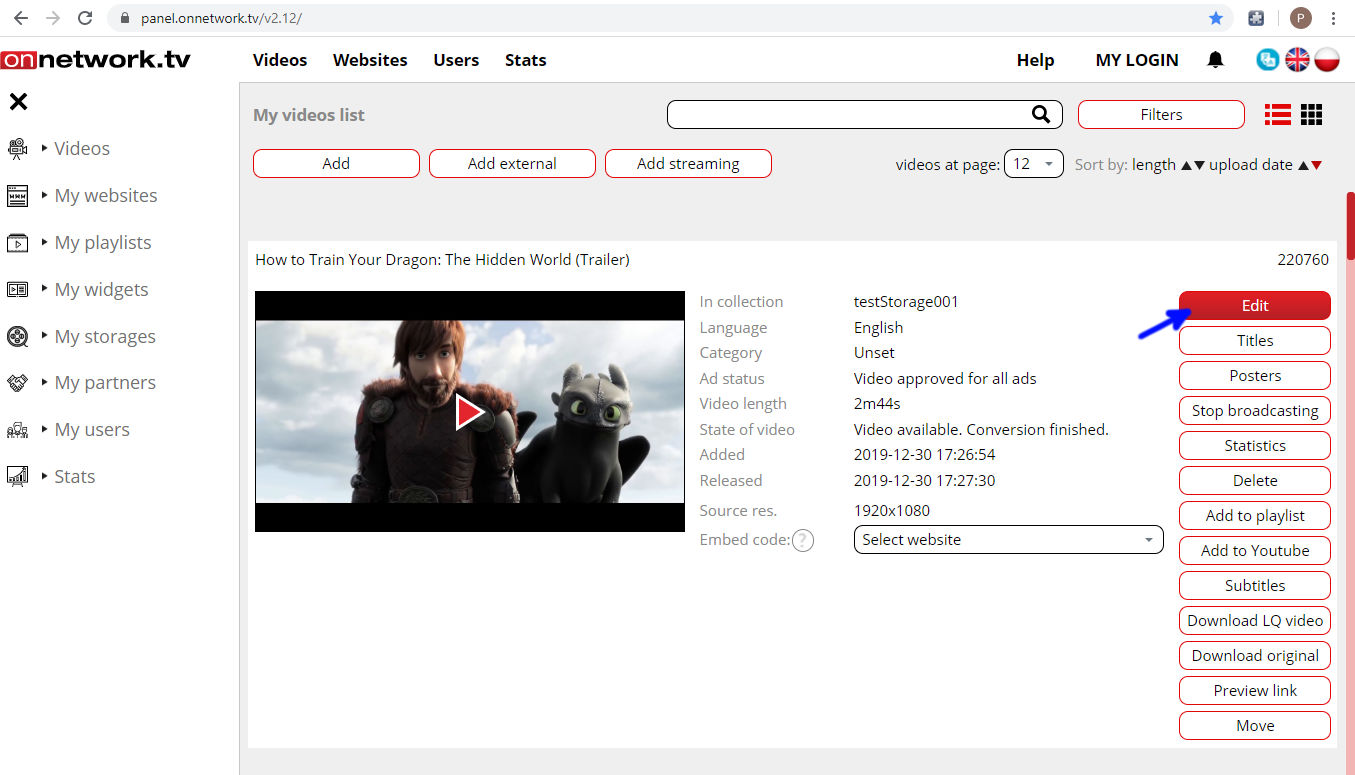Image resolution: width=1355 pixels, height=775 pixels.
Task: Sort by upload date descending arrow
Action: tap(1317, 166)
